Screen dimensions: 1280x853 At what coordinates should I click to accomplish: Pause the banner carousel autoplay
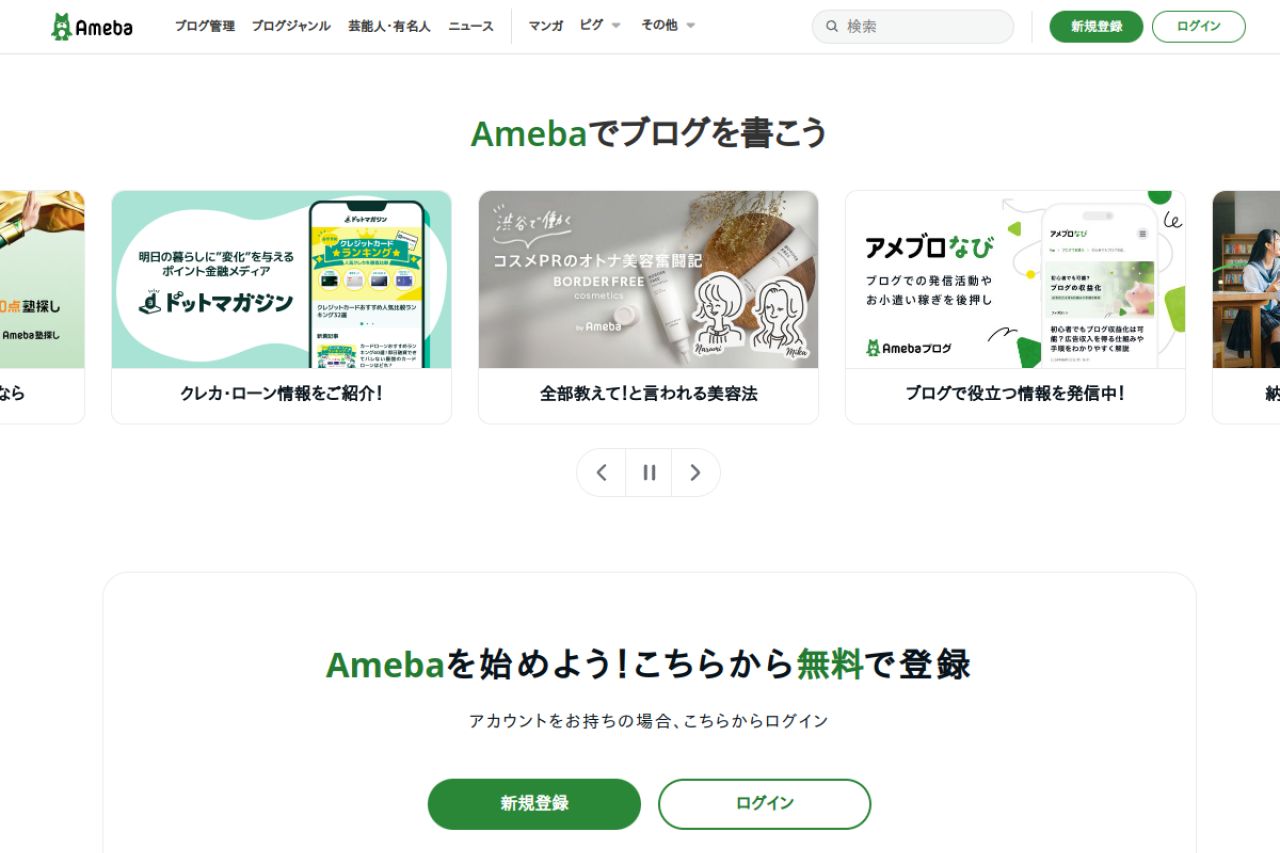click(649, 473)
